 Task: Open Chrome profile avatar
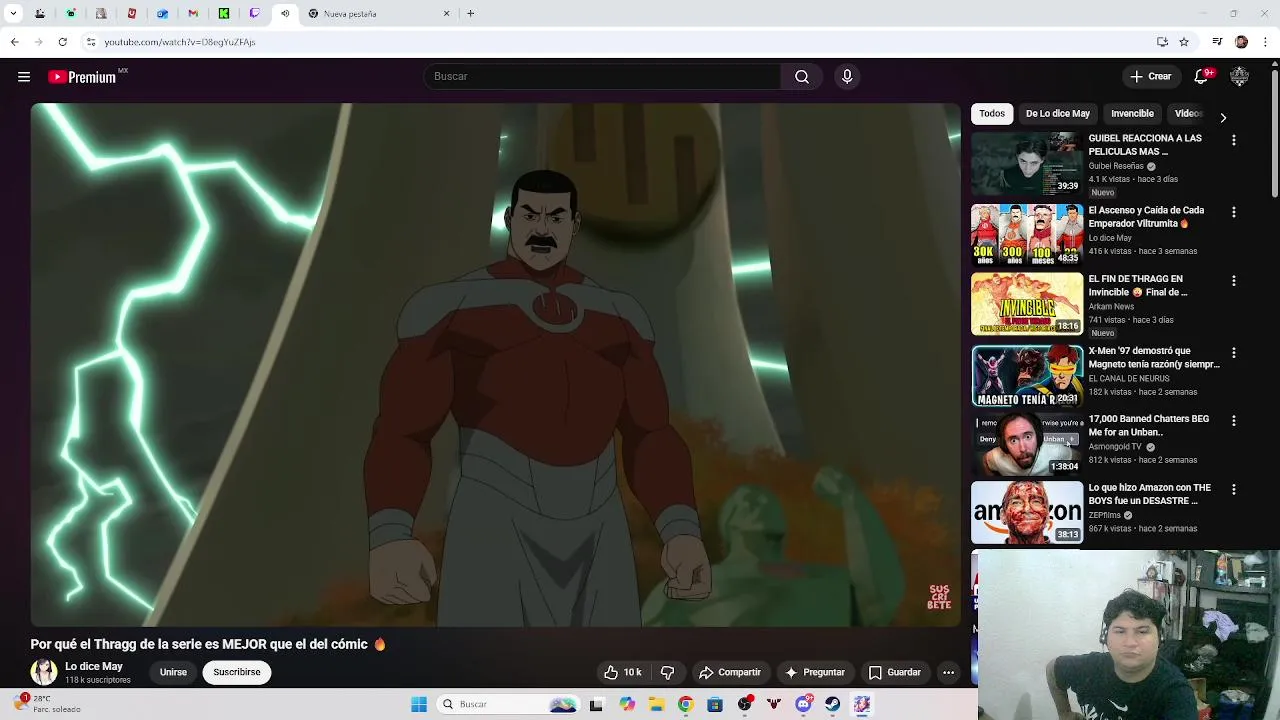pyautogui.click(x=1241, y=42)
